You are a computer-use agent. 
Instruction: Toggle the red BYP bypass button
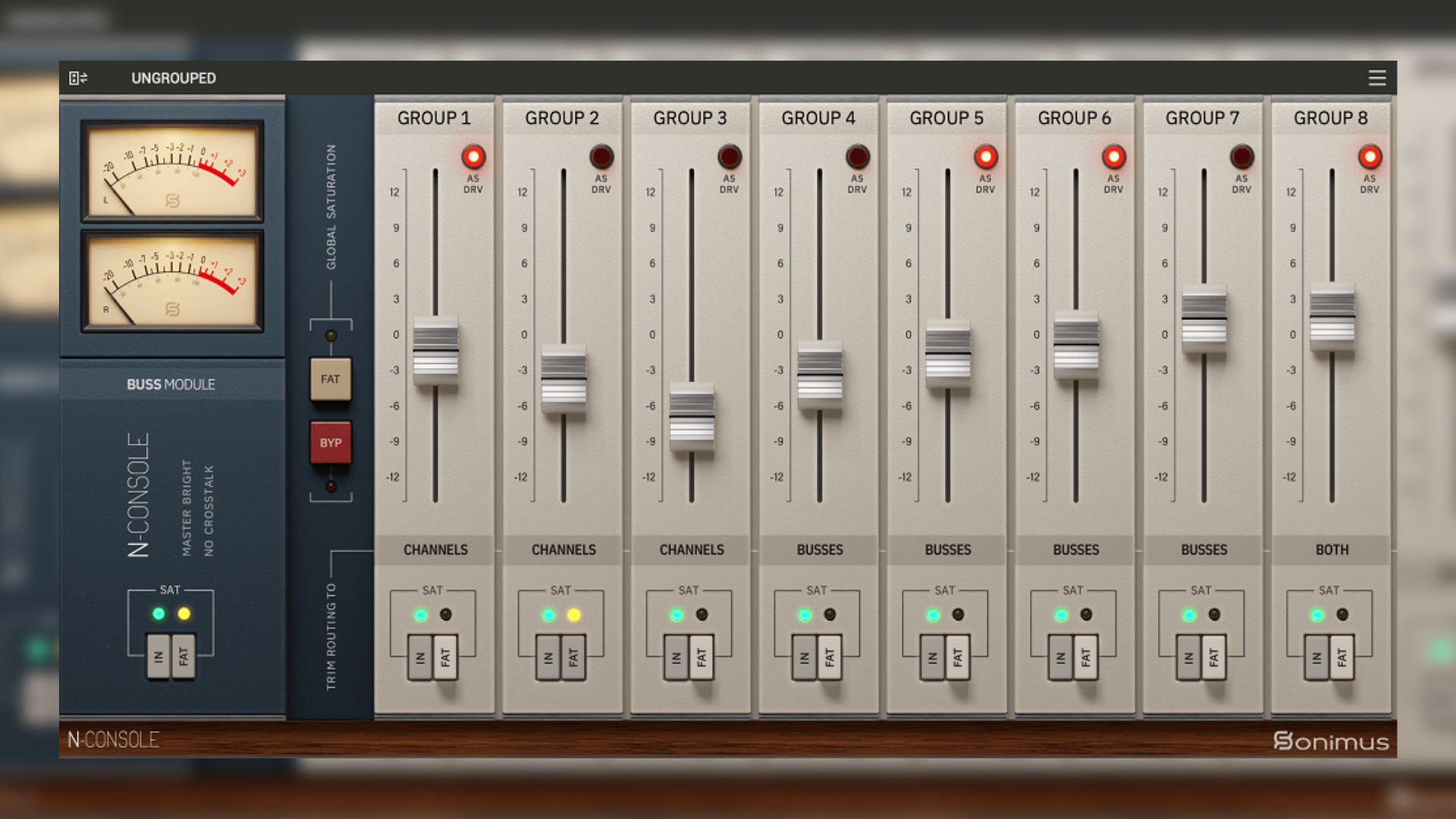tap(331, 443)
